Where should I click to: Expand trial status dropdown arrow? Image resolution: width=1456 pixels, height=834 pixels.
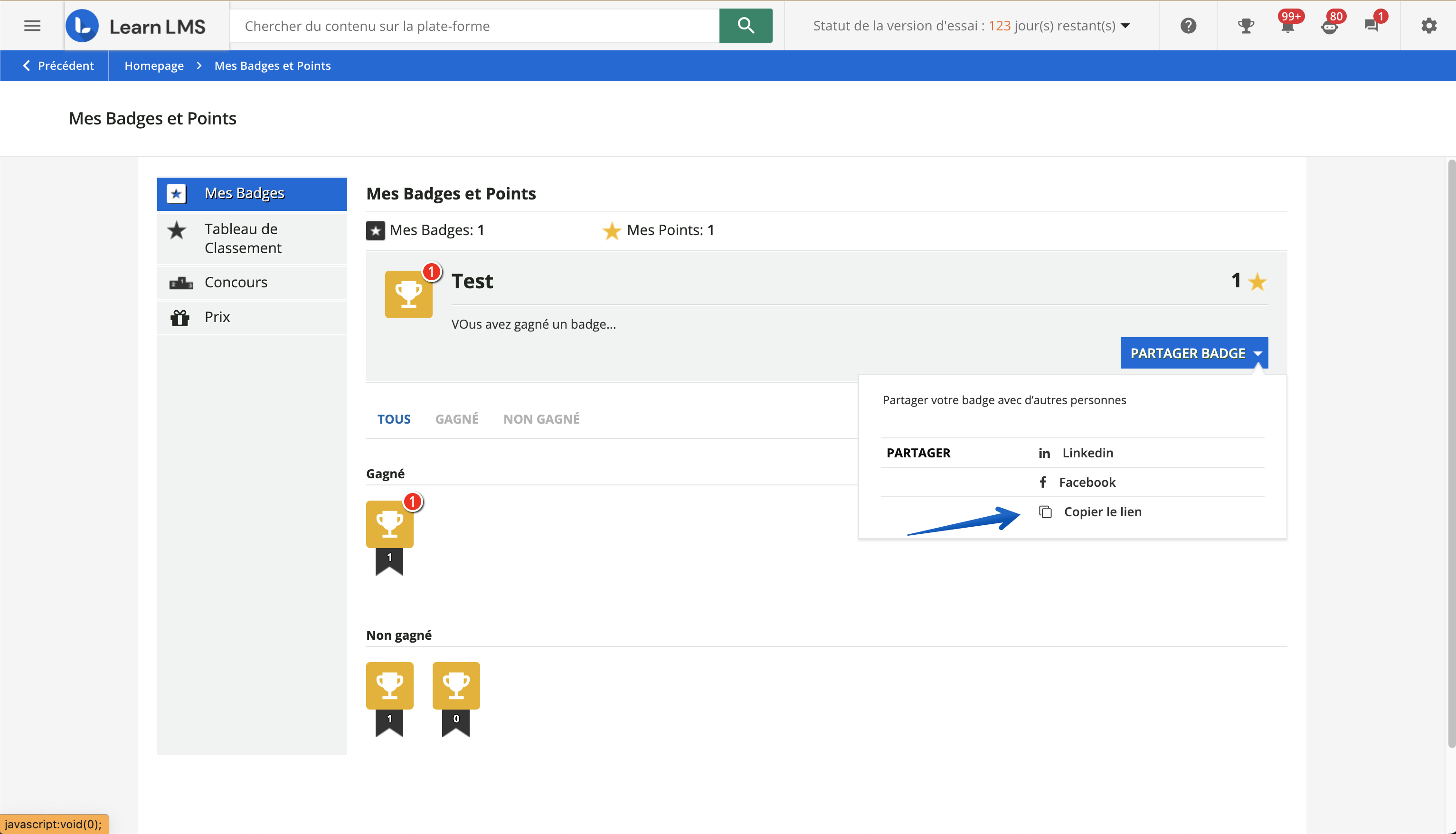pos(1125,26)
